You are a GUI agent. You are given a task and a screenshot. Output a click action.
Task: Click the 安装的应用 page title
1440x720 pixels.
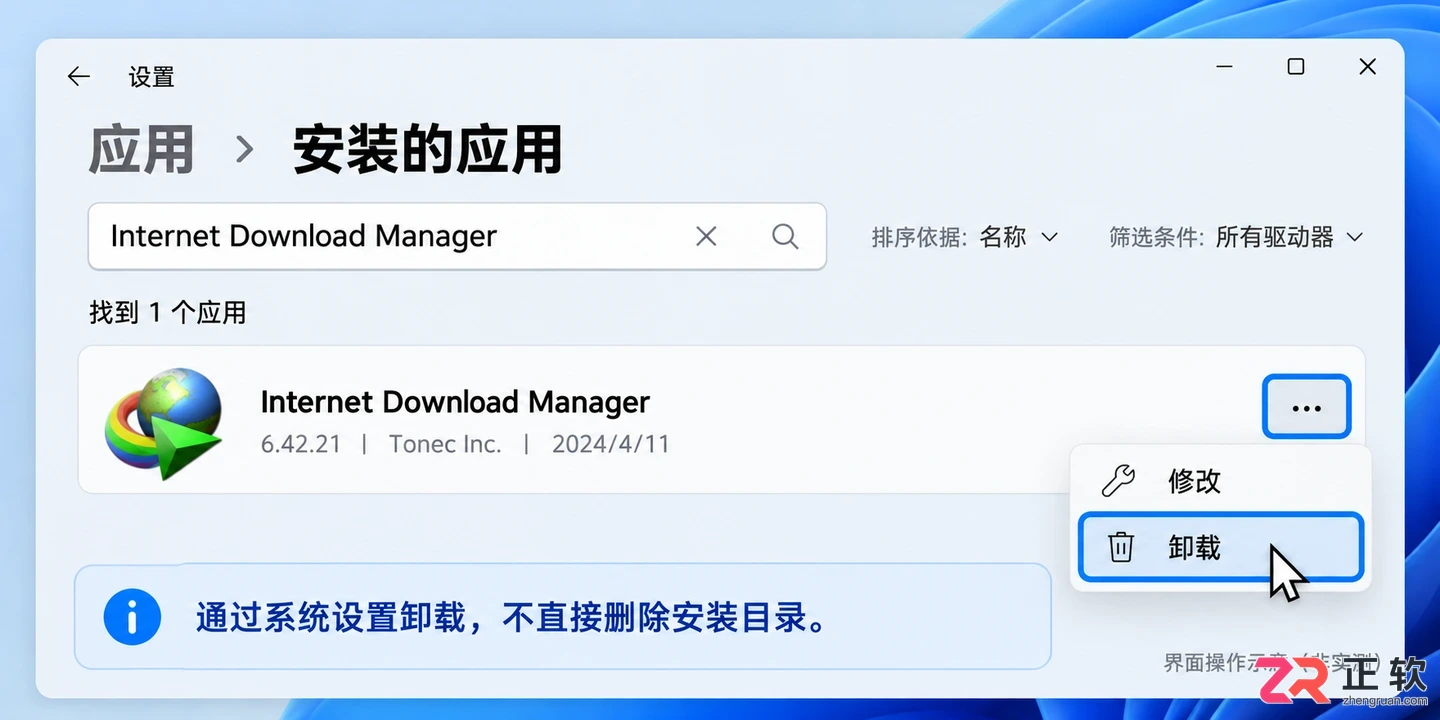click(x=427, y=150)
